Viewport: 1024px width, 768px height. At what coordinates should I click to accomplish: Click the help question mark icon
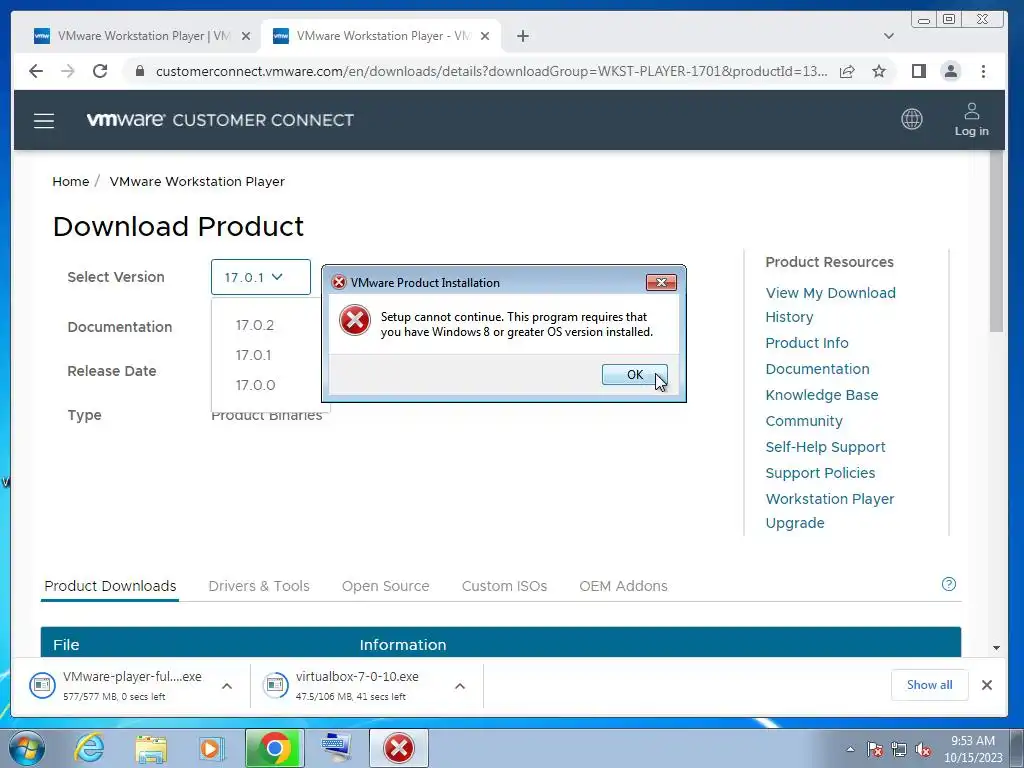point(949,584)
